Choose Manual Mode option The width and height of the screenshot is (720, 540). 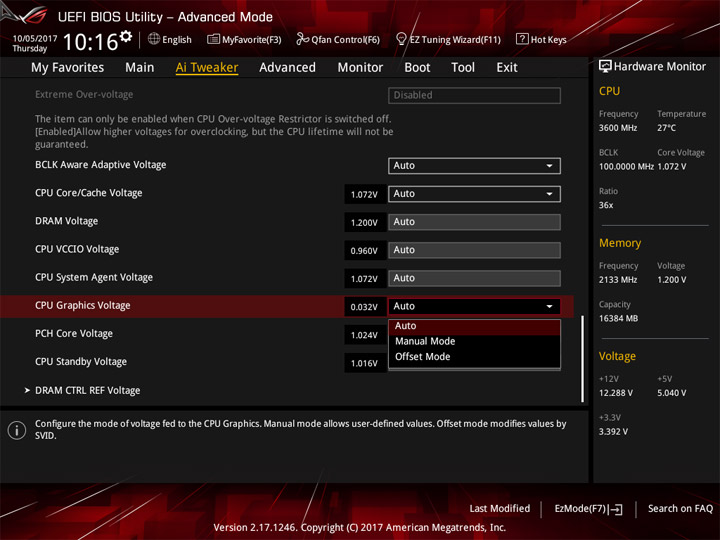[x=474, y=341]
